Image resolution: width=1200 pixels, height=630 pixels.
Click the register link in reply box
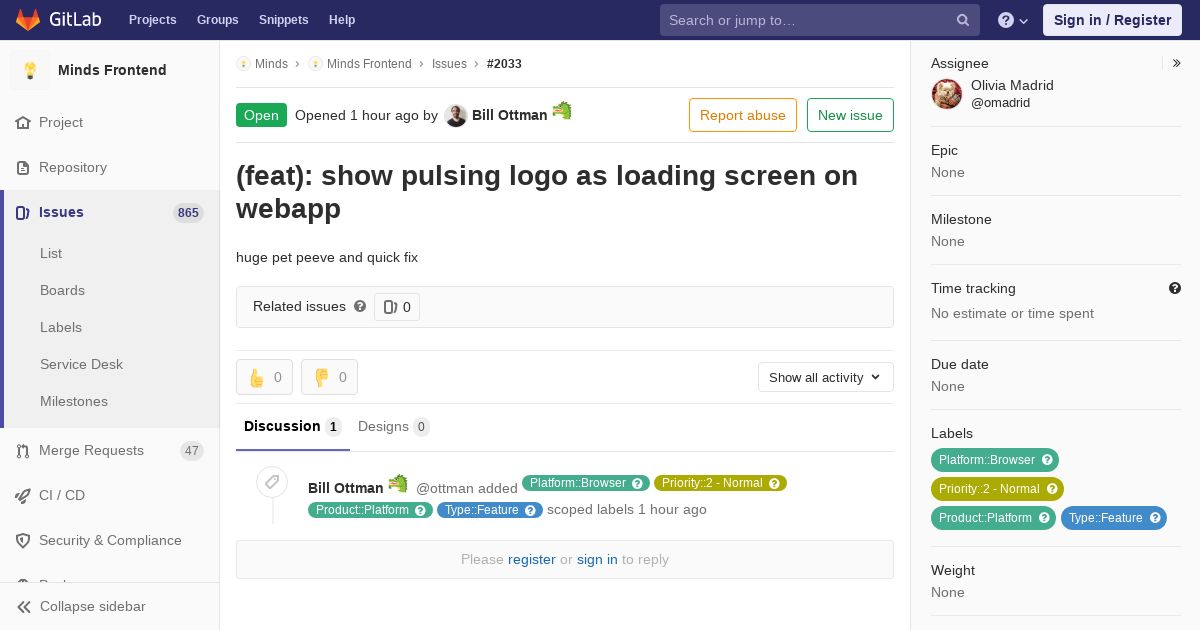[x=532, y=560]
